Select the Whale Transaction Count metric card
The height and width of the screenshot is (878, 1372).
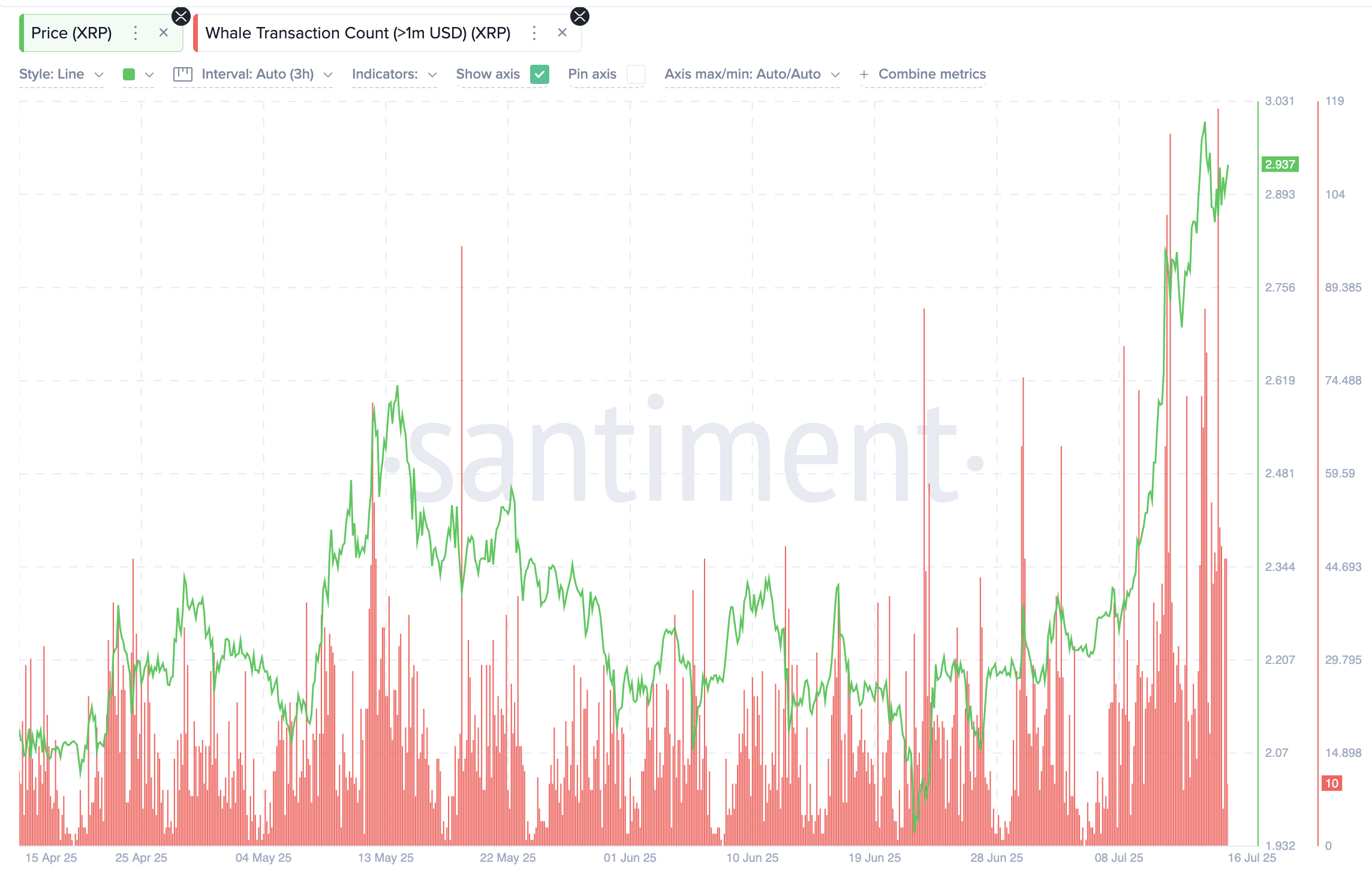point(358,33)
